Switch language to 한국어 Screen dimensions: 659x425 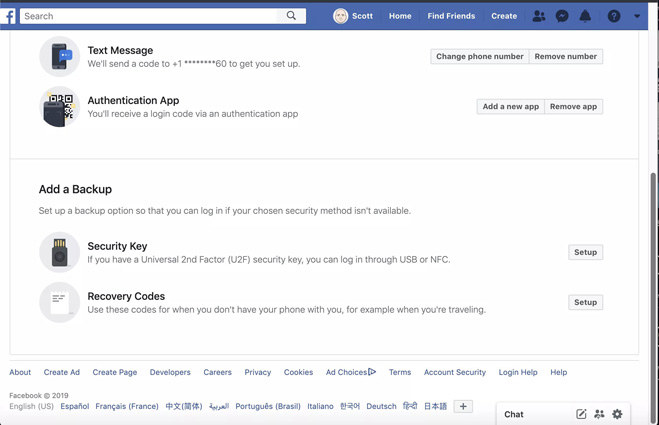(x=350, y=406)
